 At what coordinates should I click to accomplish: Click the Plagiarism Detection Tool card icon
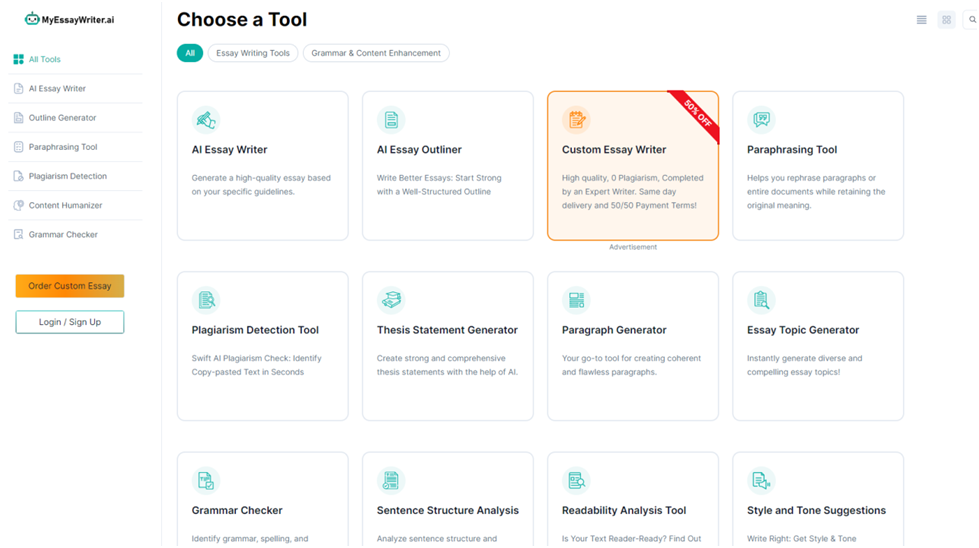(x=206, y=300)
